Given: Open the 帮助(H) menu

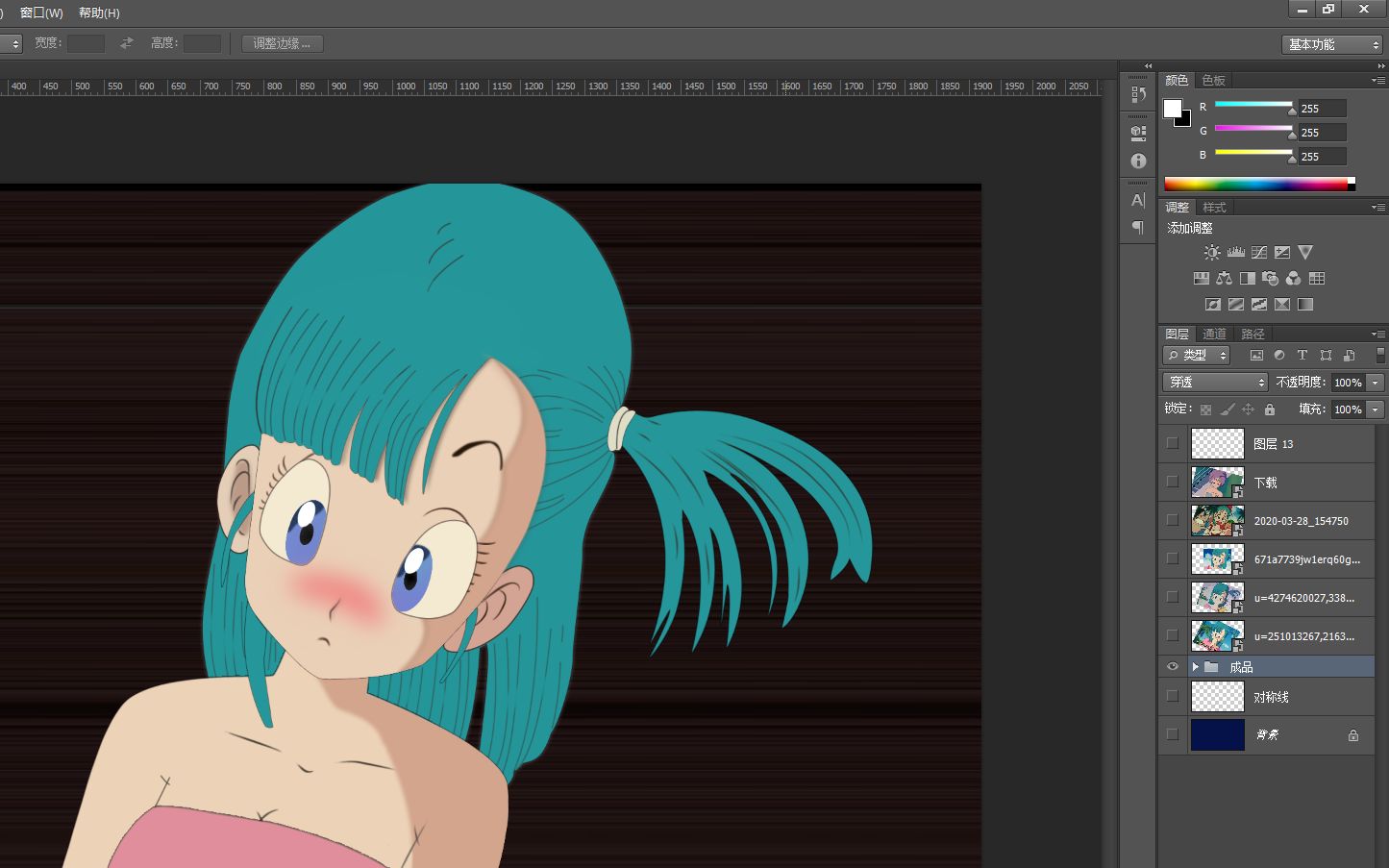Looking at the screenshot, I should (x=99, y=12).
